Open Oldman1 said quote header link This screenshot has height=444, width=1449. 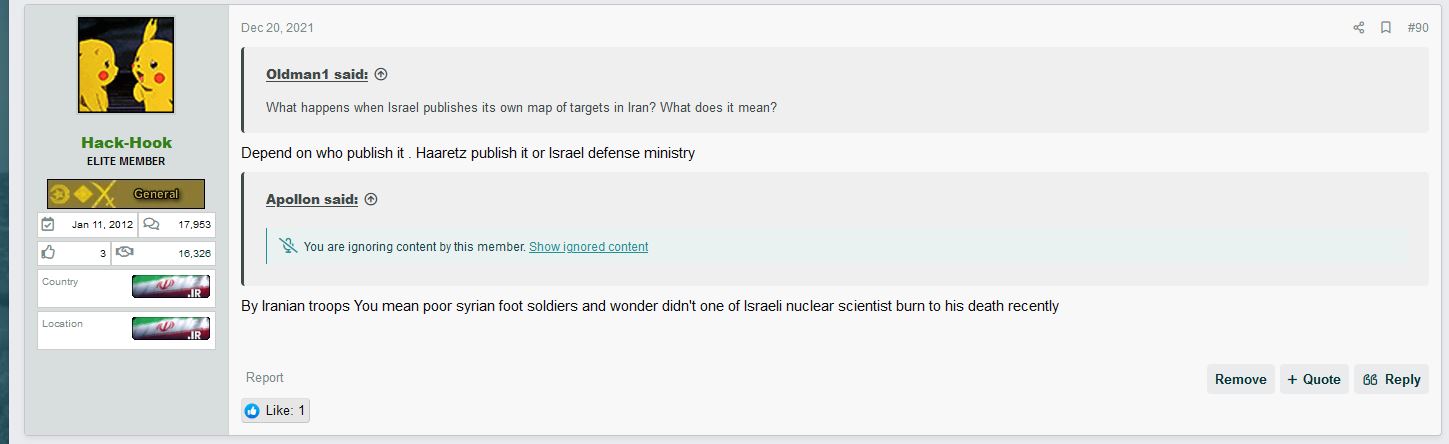(317, 75)
